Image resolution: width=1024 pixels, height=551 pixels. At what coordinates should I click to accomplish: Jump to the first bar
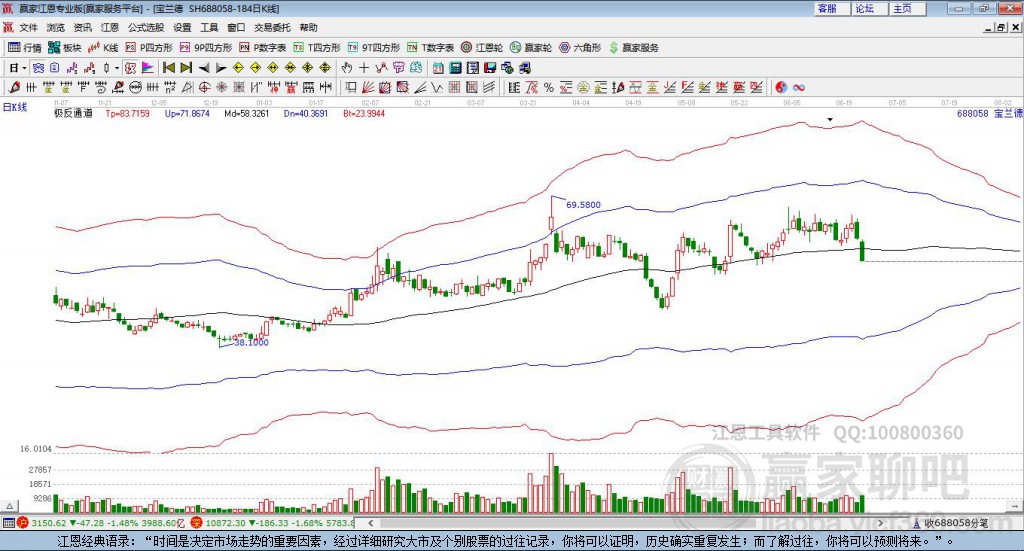tap(168, 68)
